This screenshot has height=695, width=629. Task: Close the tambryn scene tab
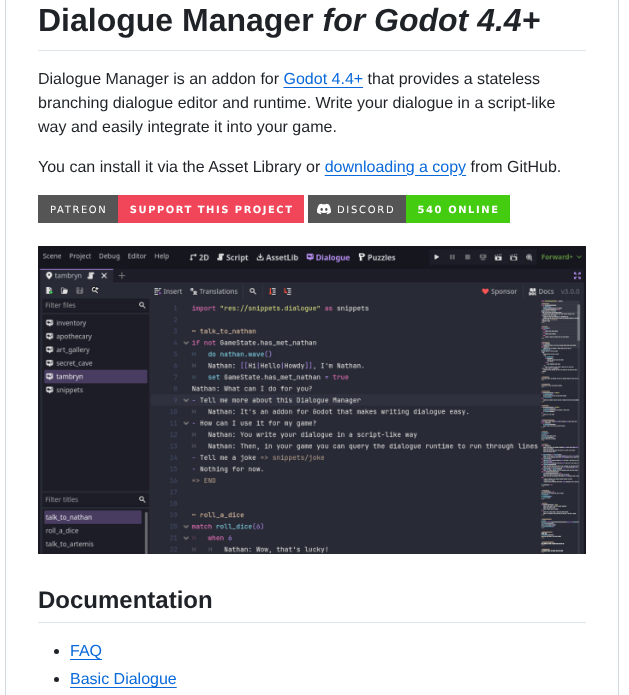pos(104,276)
